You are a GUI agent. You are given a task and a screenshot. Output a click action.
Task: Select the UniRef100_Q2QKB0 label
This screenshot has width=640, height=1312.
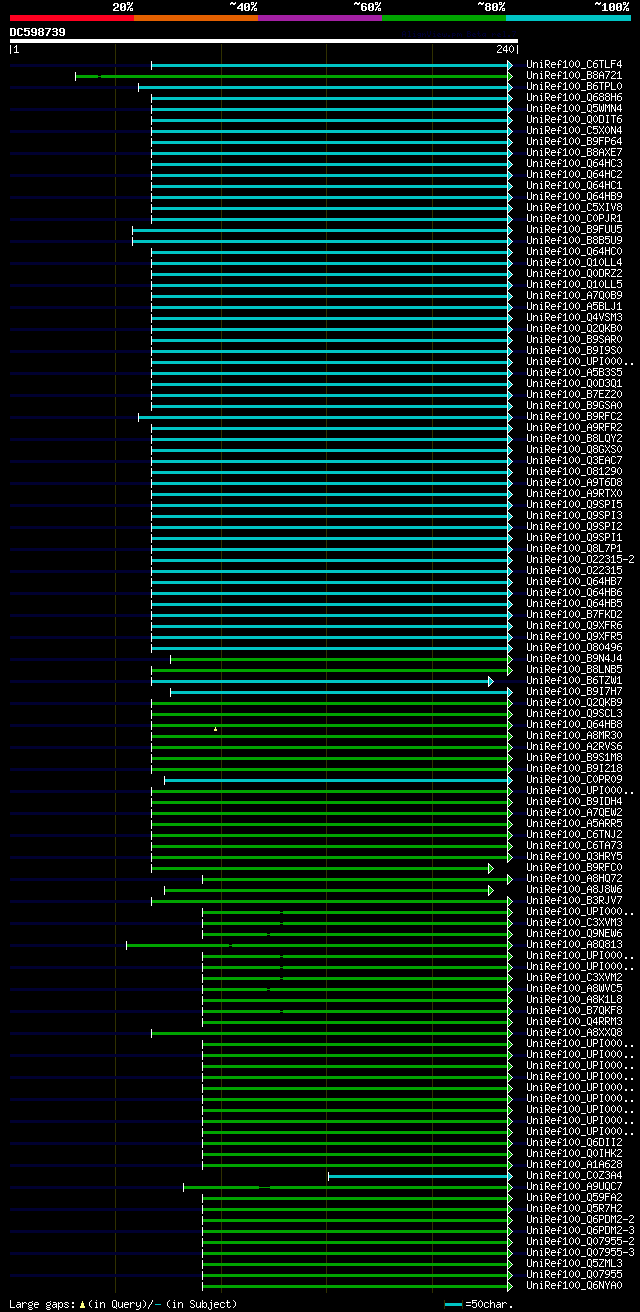pos(574,329)
